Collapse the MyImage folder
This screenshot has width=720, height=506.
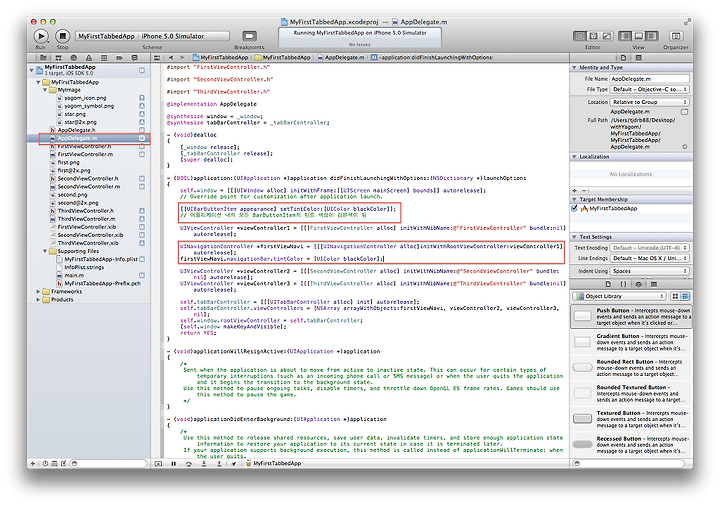pyautogui.click(x=45, y=90)
